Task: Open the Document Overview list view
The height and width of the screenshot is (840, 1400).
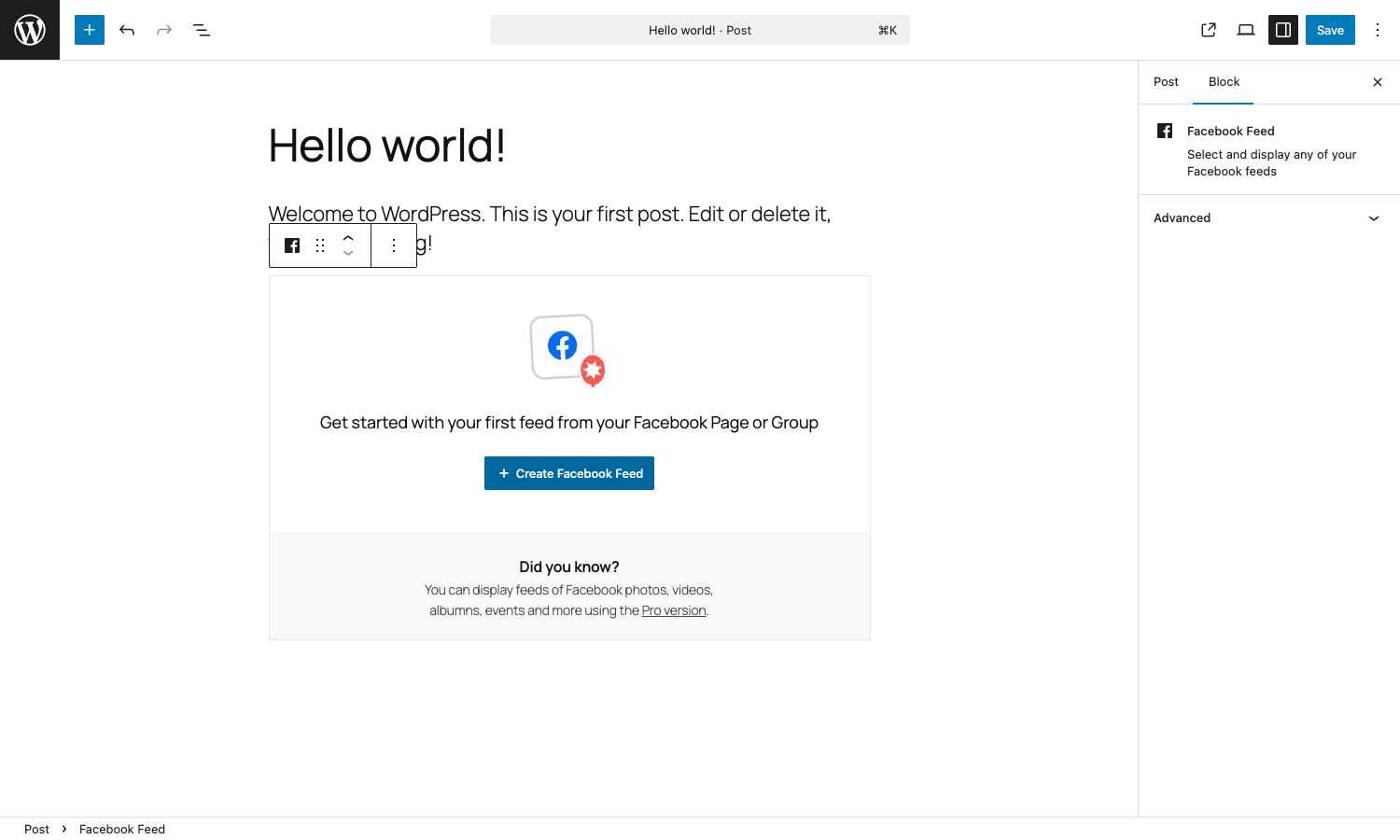Action: (x=202, y=30)
